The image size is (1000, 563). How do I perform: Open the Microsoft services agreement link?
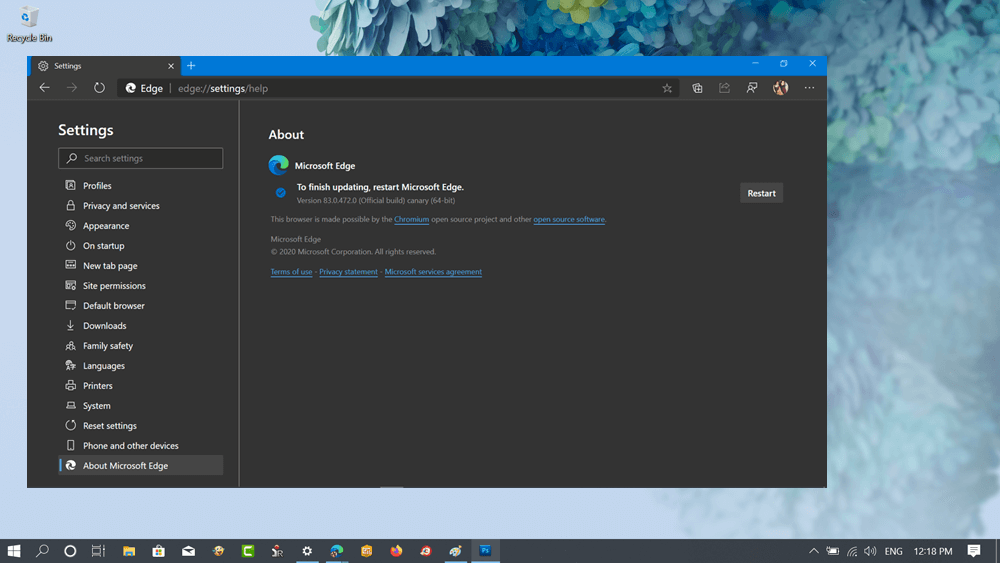(433, 272)
